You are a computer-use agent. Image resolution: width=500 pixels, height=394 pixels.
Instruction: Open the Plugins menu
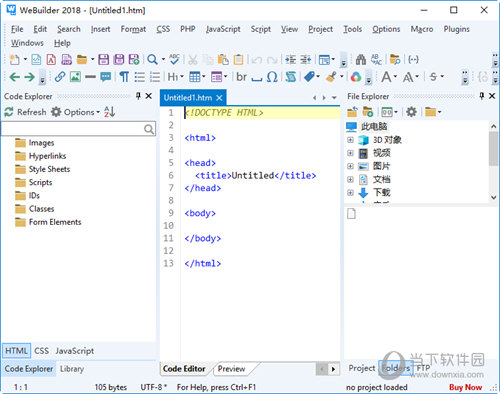point(456,29)
